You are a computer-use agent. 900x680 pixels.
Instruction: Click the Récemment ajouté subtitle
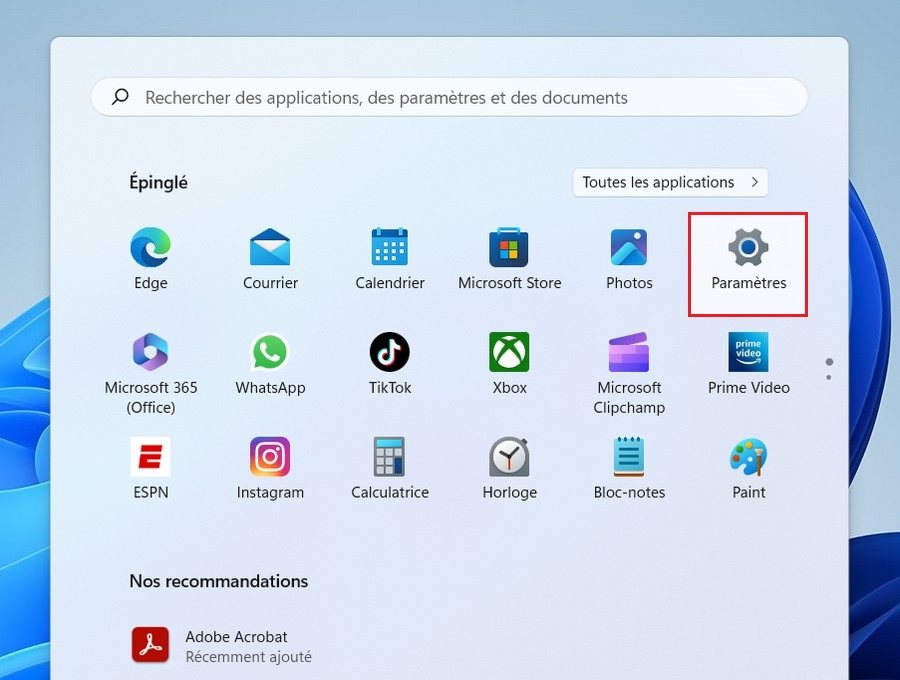249,656
